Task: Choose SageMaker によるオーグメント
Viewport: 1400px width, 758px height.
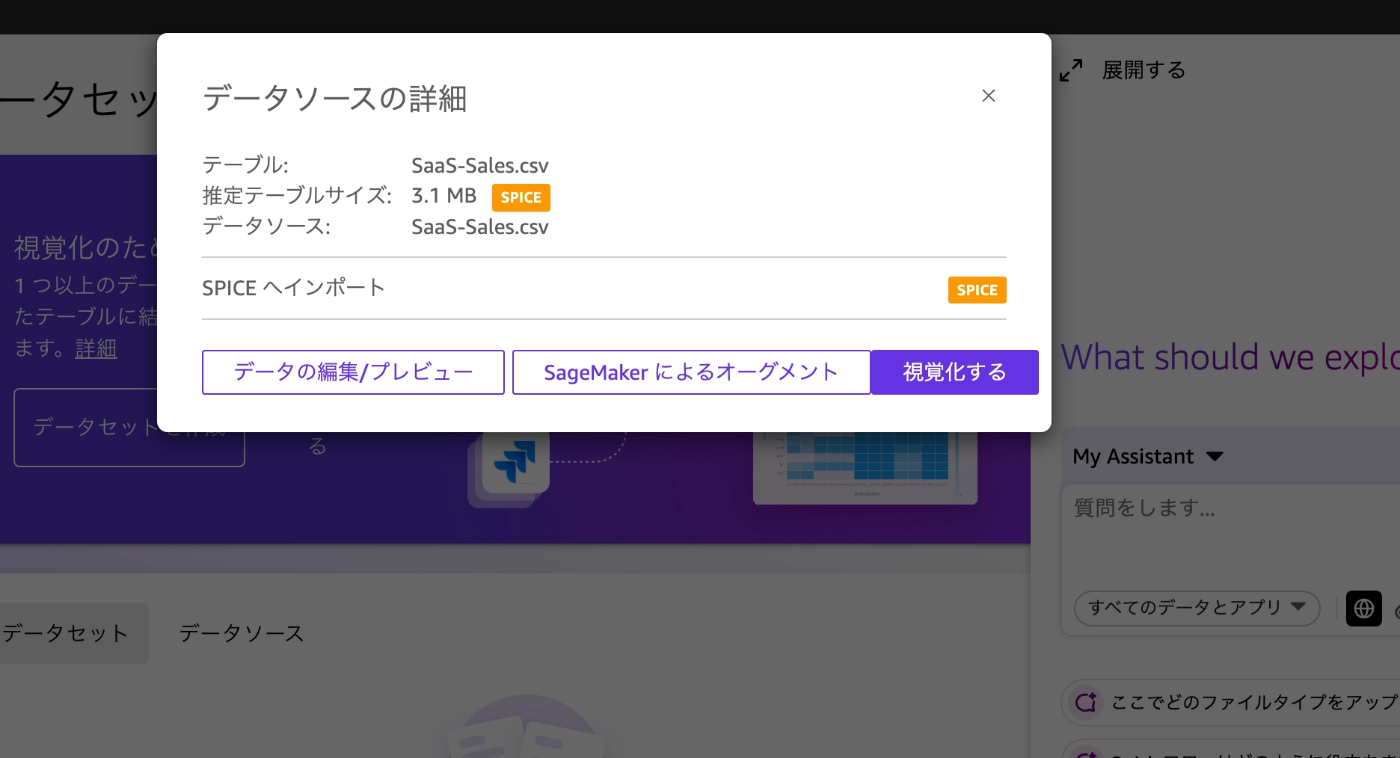Action: [691, 372]
